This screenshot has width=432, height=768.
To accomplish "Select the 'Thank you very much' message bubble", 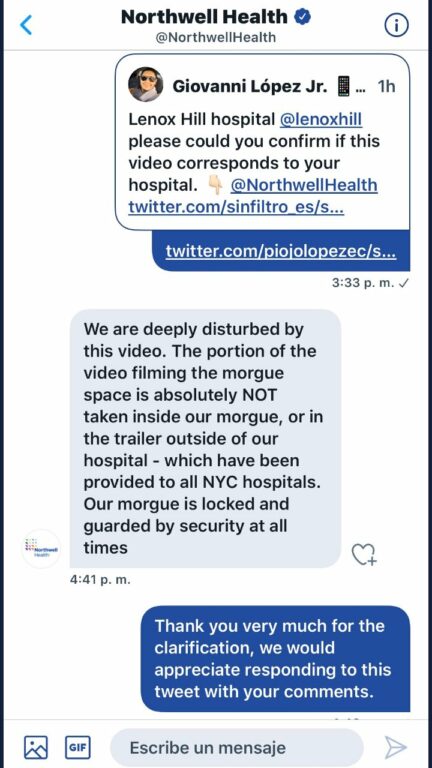I will [276, 659].
